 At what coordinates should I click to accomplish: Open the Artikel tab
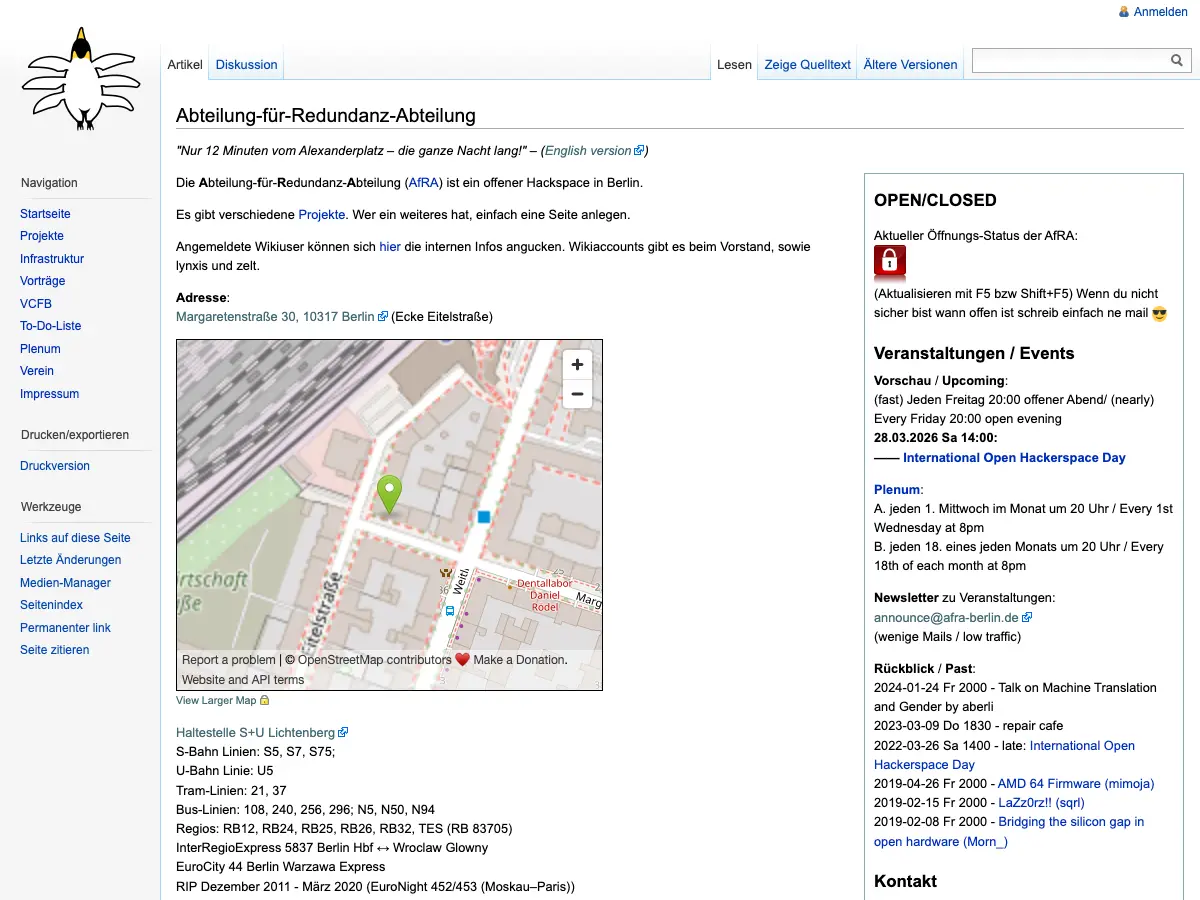(185, 64)
